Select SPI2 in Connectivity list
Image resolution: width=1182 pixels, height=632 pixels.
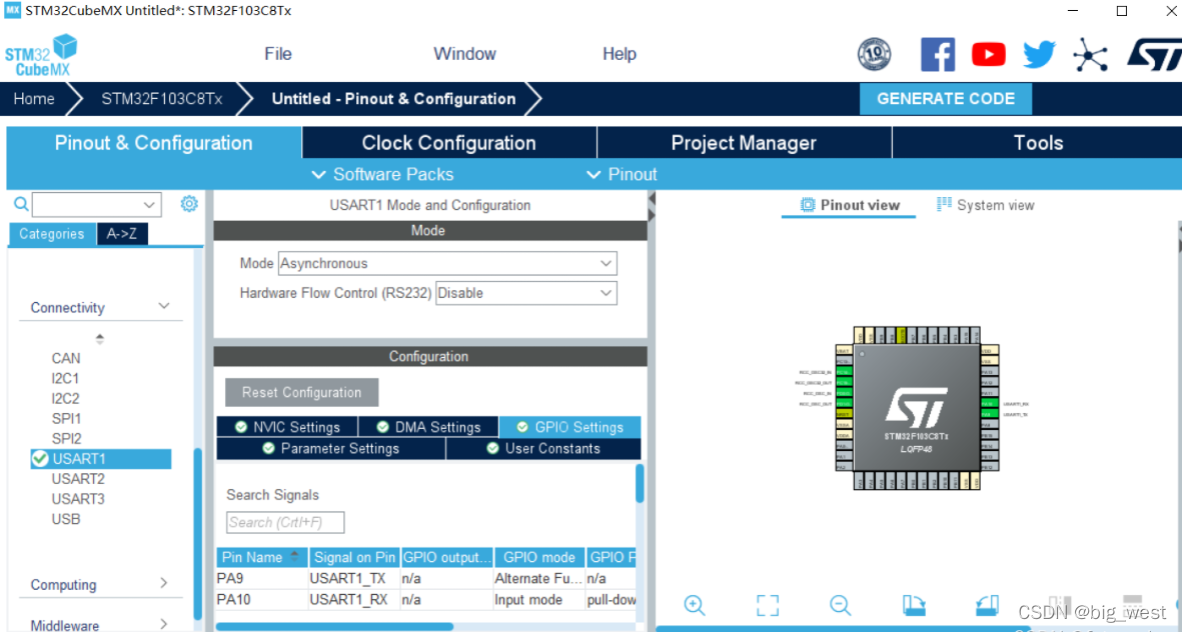click(x=66, y=438)
